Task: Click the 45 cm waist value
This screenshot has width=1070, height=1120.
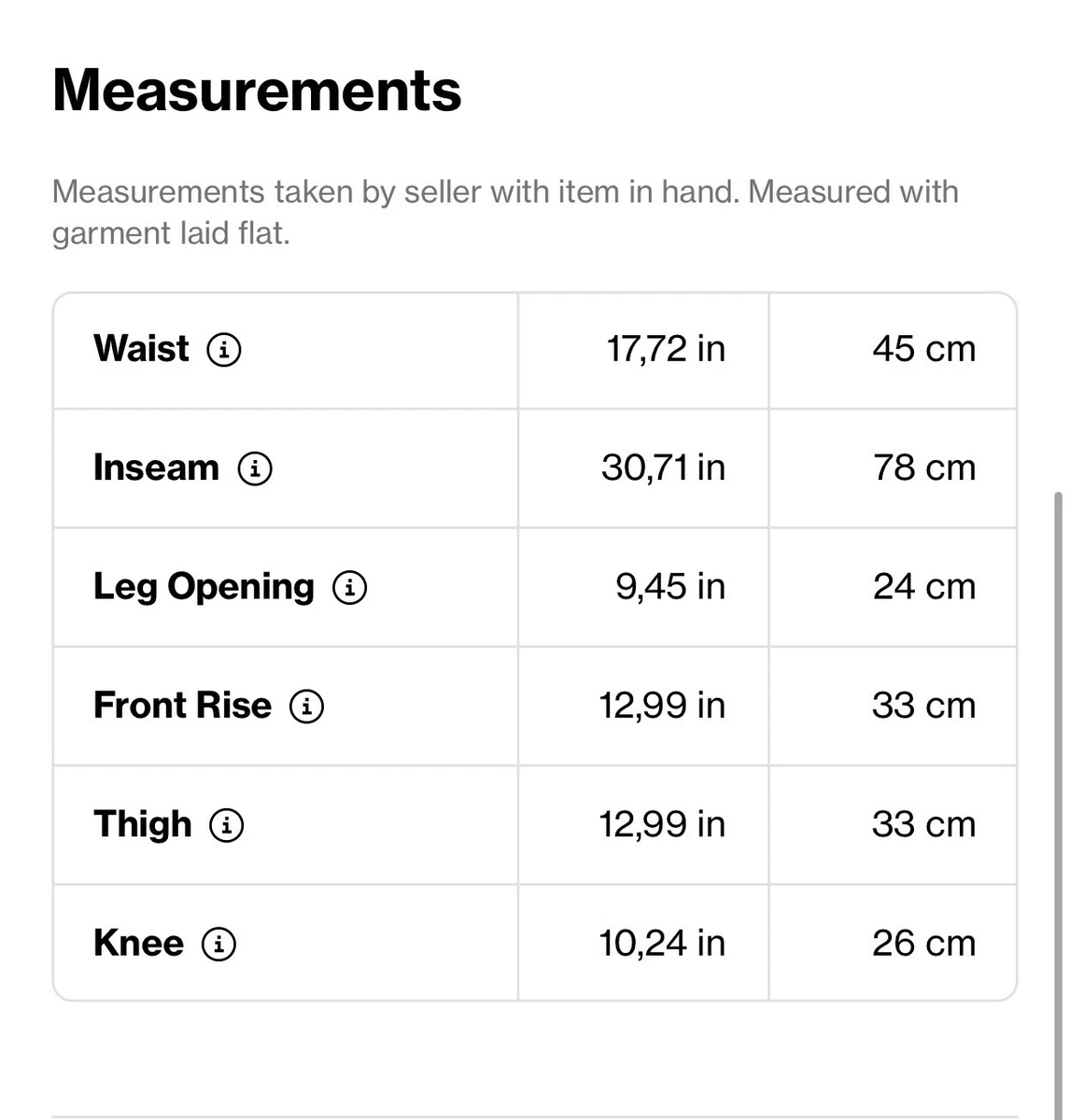Action: (924, 349)
